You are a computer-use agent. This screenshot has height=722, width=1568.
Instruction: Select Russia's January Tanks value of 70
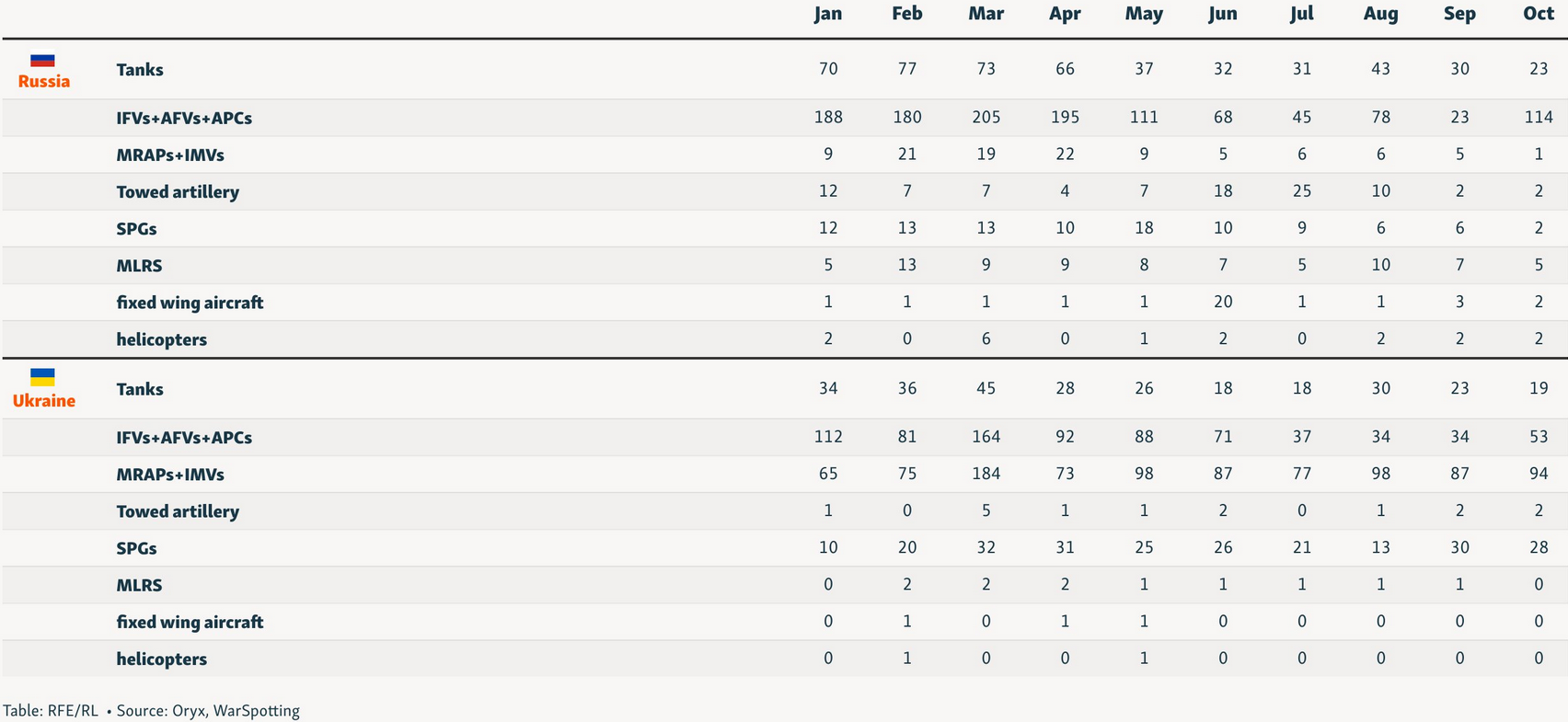coord(828,69)
